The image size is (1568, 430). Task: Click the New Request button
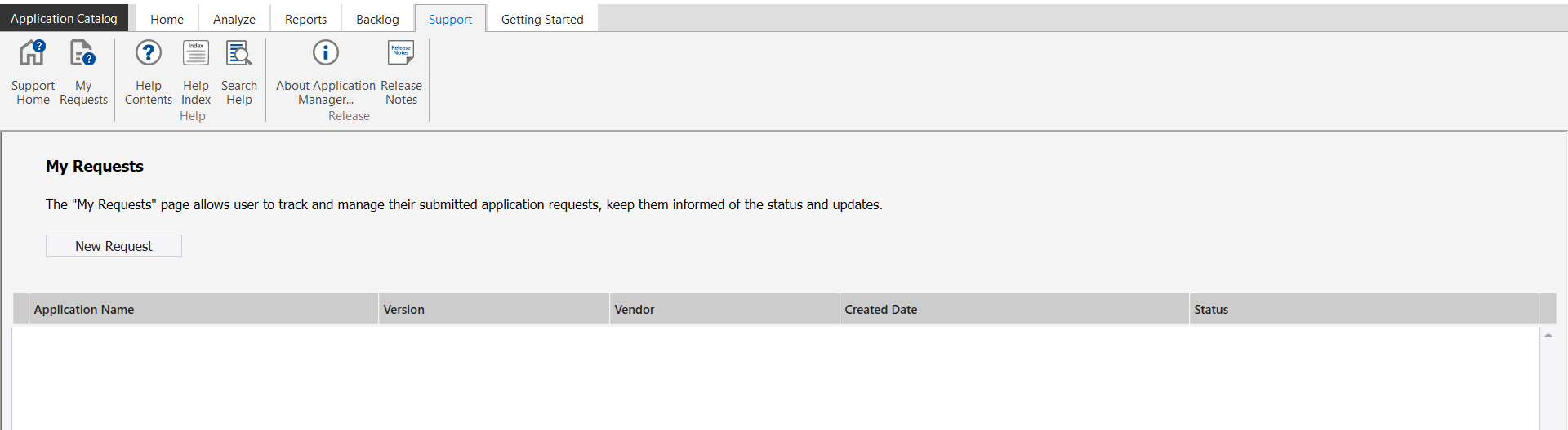[114, 246]
